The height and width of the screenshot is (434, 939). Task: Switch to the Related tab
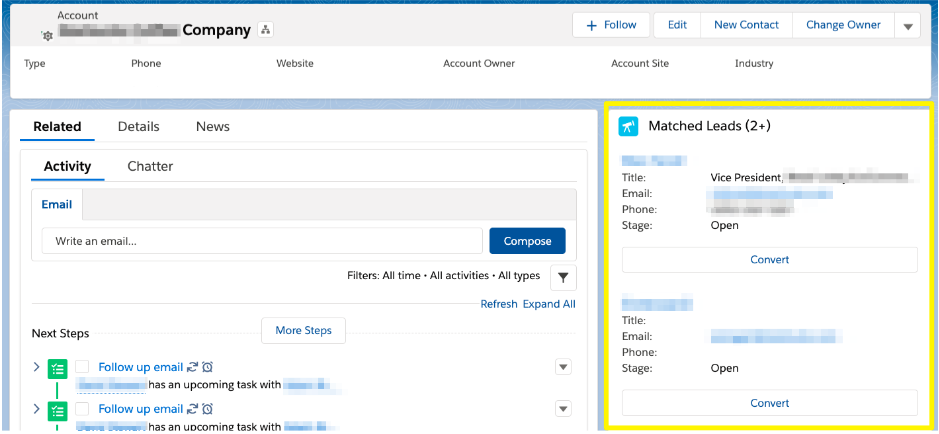[57, 126]
